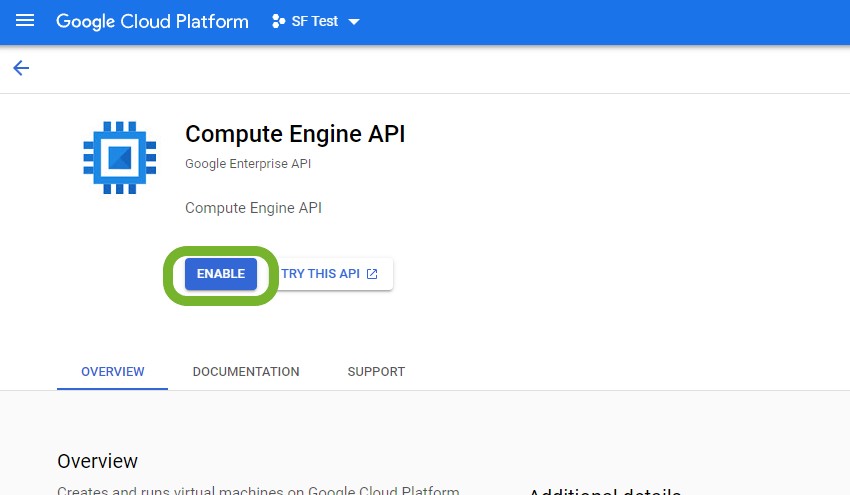Image resolution: width=850 pixels, height=495 pixels.
Task: Click the TRY THIS API button
Action: pos(330,274)
